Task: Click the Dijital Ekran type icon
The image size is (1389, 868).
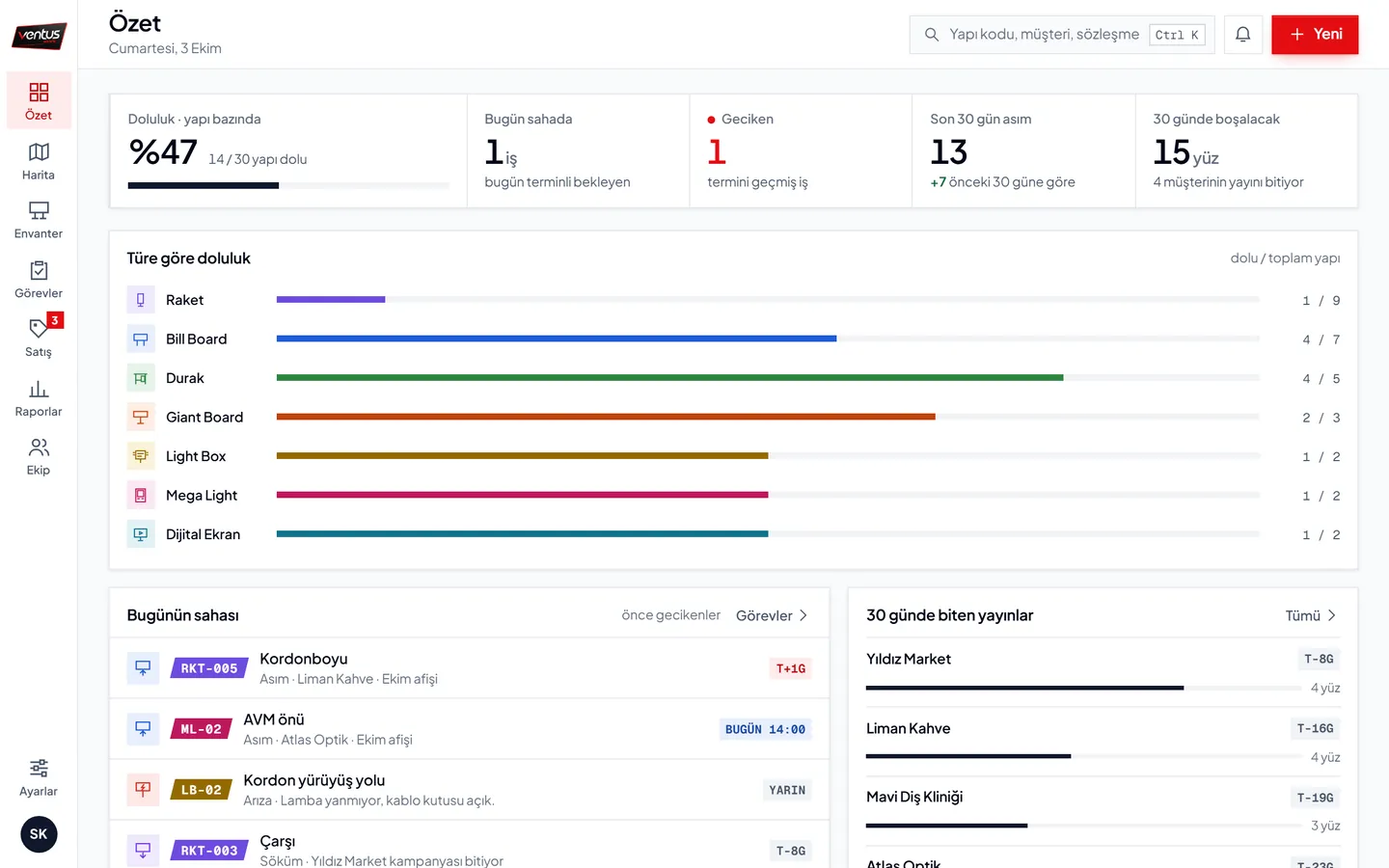Action: (x=141, y=534)
